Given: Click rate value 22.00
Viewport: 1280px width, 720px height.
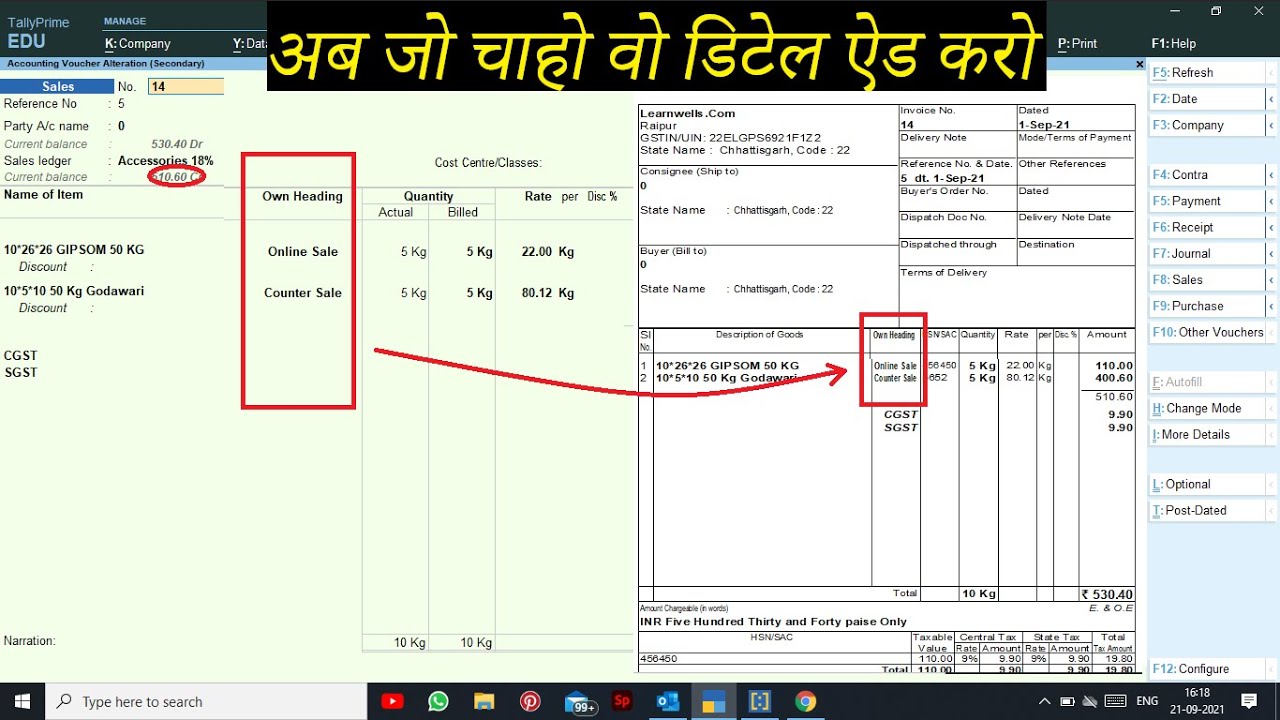Looking at the screenshot, I should coord(537,252).
